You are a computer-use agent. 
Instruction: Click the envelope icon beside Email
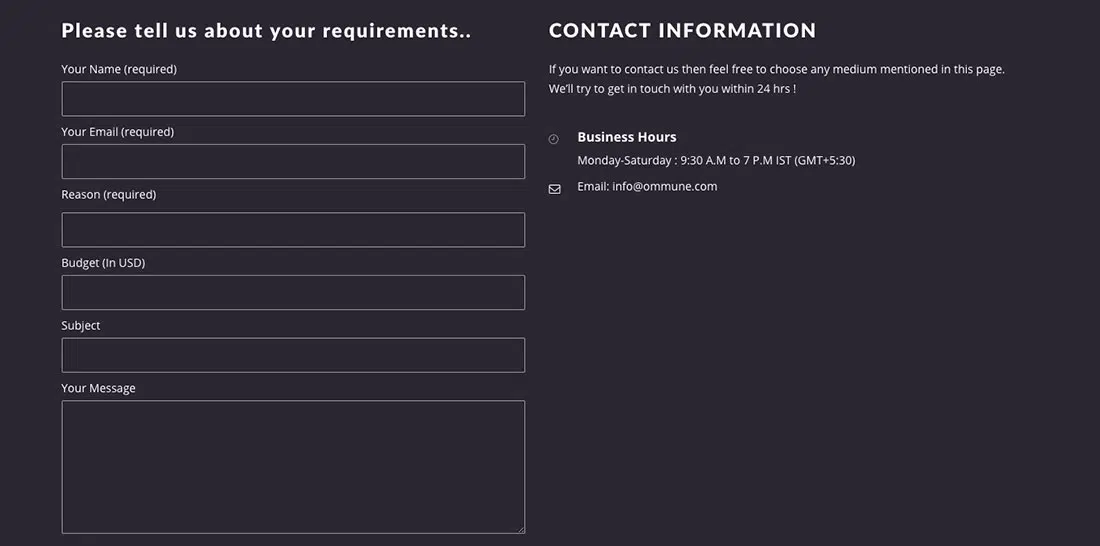[555, 189]
